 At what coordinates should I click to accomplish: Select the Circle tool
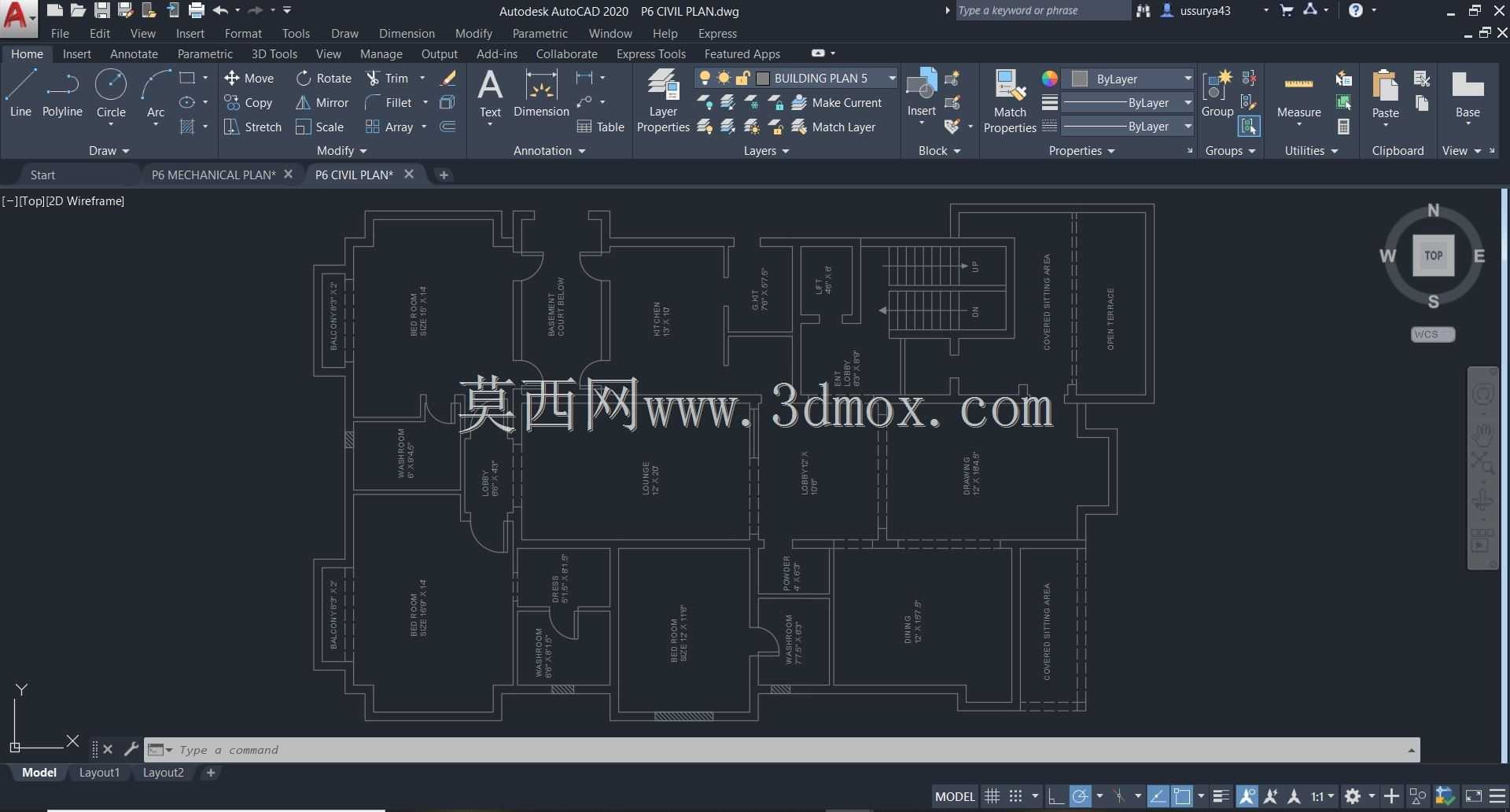(x=111, y=93)
